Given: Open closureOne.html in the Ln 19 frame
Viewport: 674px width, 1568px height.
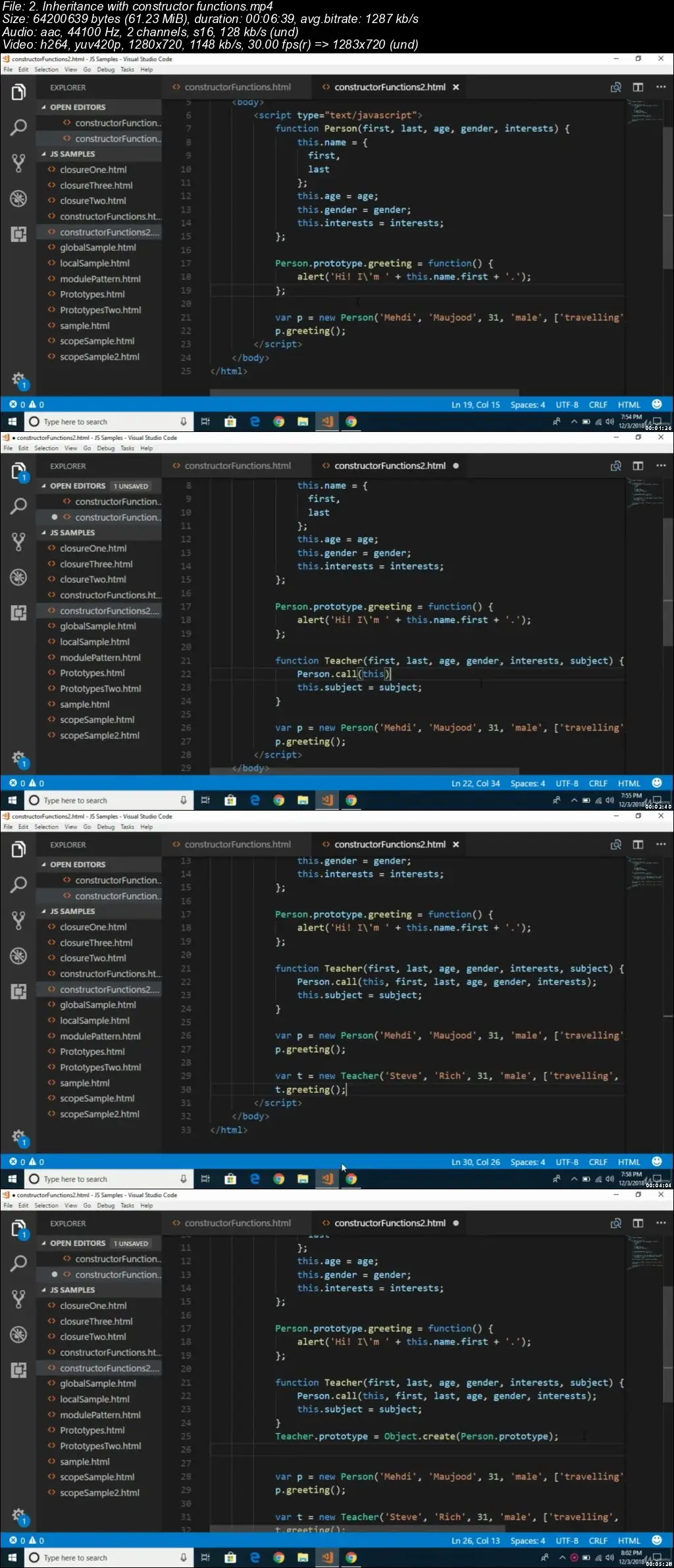Looking at the screenshot, I should [93, 170].
